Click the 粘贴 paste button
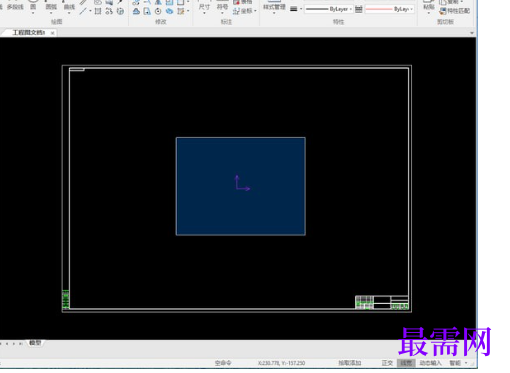Image resolution: width=510 pixels, height=373 pixels. (429, 7)
